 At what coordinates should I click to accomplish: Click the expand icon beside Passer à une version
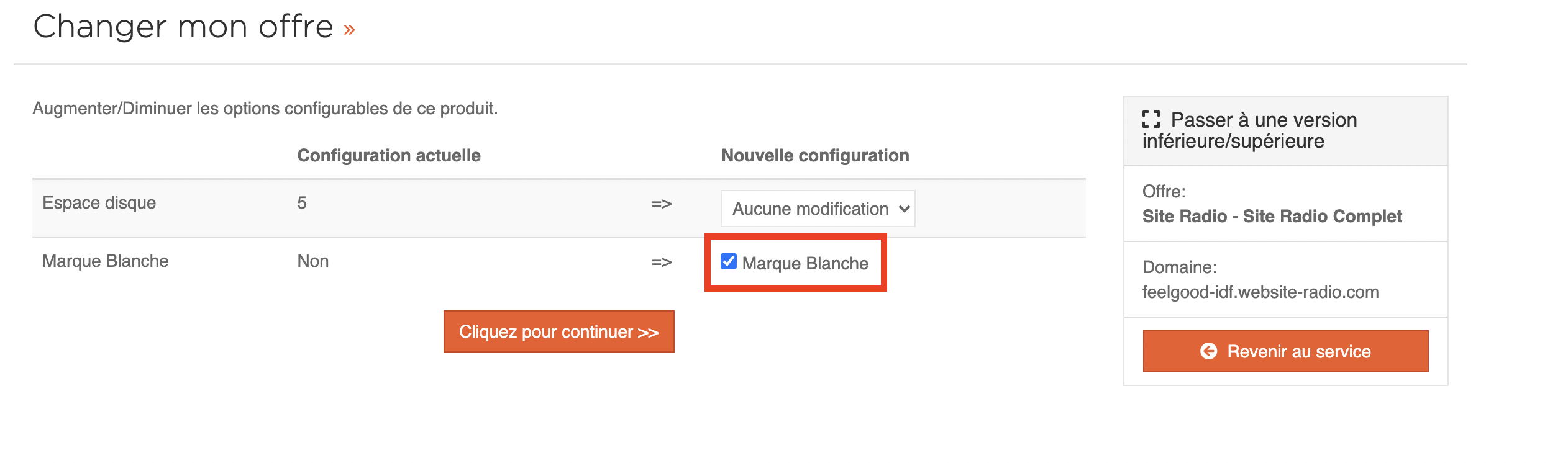[1151, 119]
